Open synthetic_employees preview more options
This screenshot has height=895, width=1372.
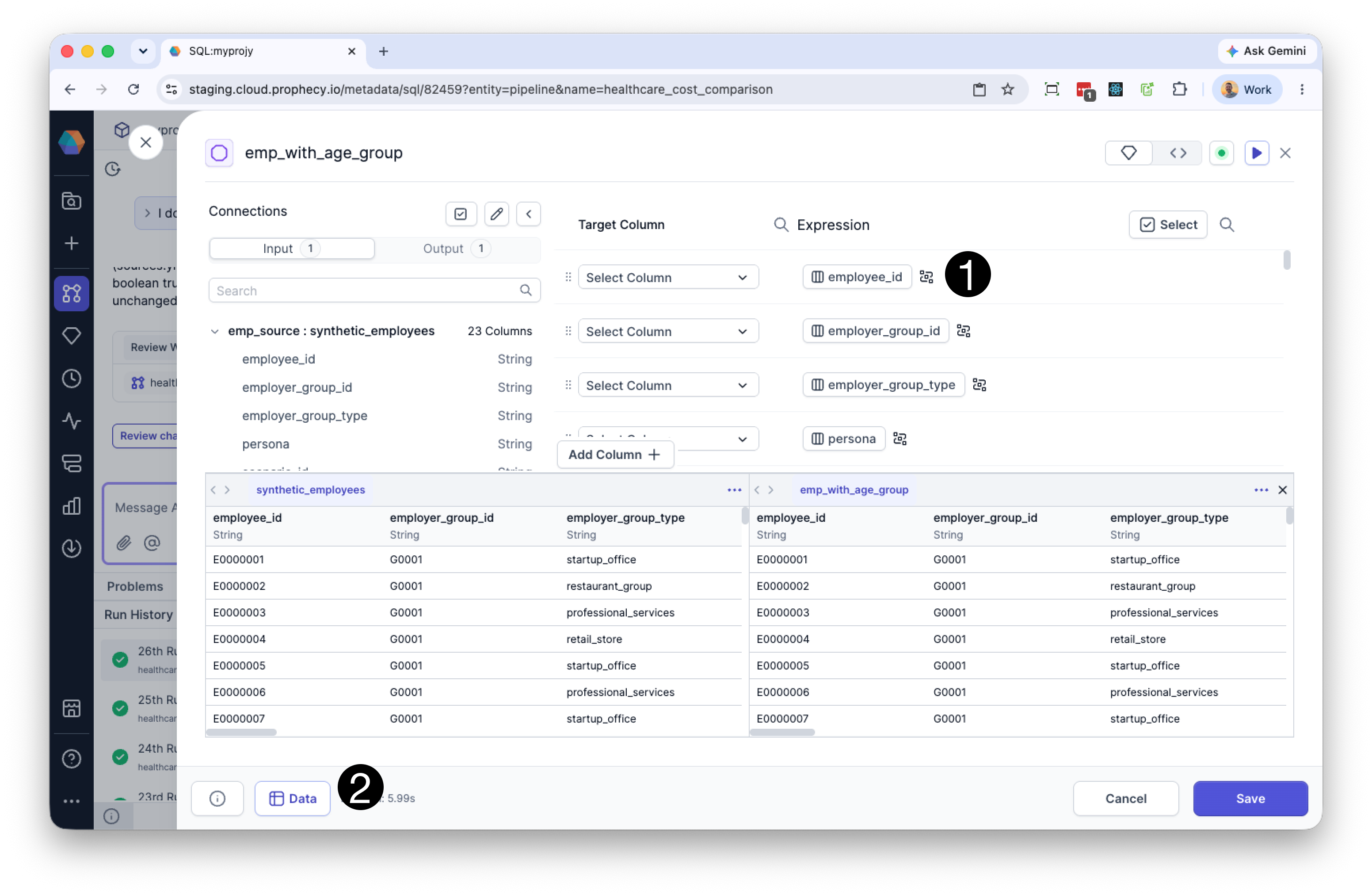point(734,490)
